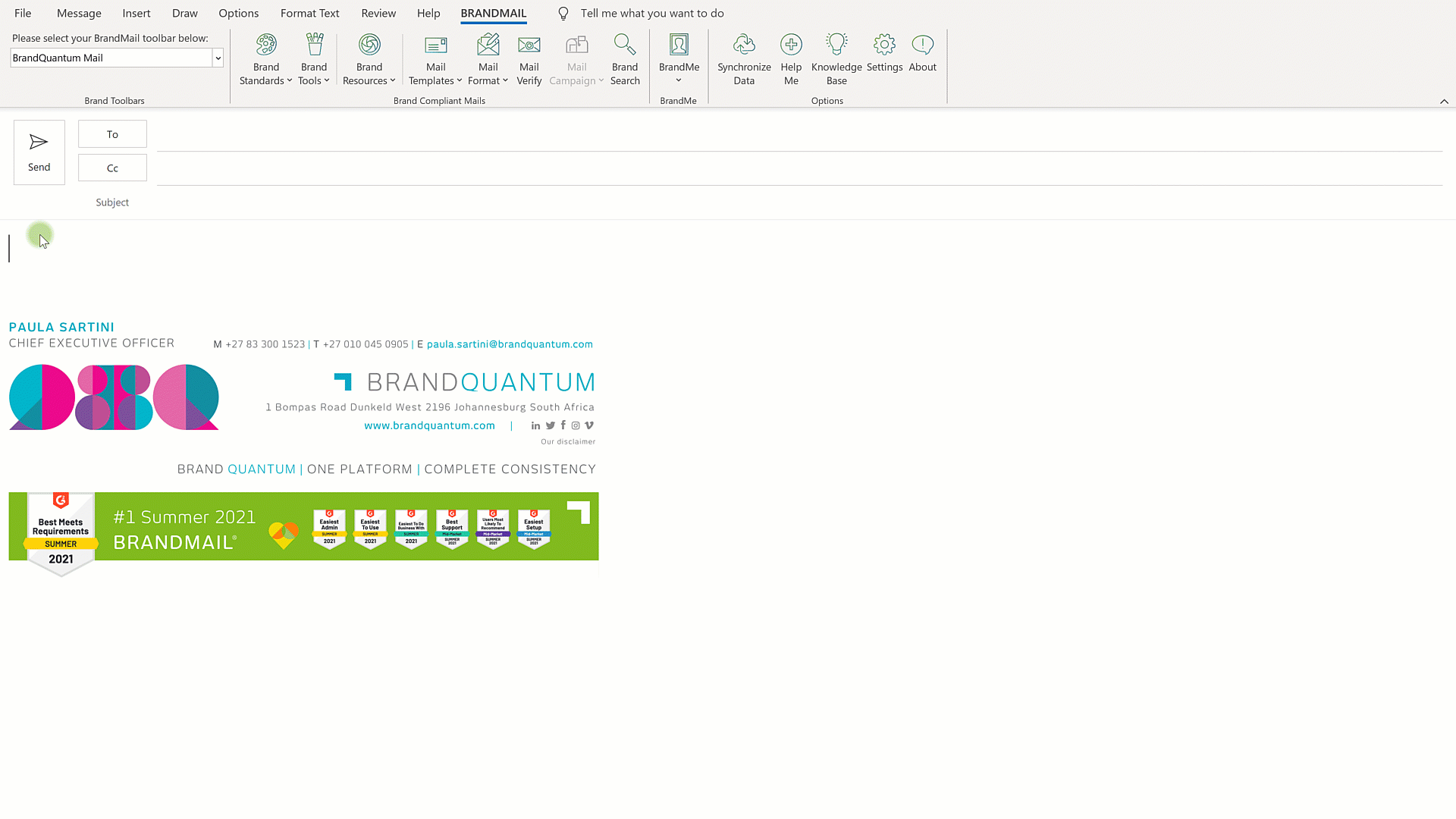Click the Mail Verify icon
The width and height of the screenshot is (1456, 819).
click(x=529, y=45)
